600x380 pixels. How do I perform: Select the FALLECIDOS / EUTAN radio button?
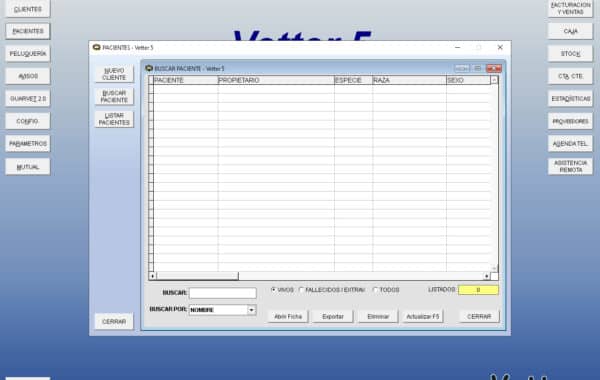pyautogui.click(x=301, y=290)
